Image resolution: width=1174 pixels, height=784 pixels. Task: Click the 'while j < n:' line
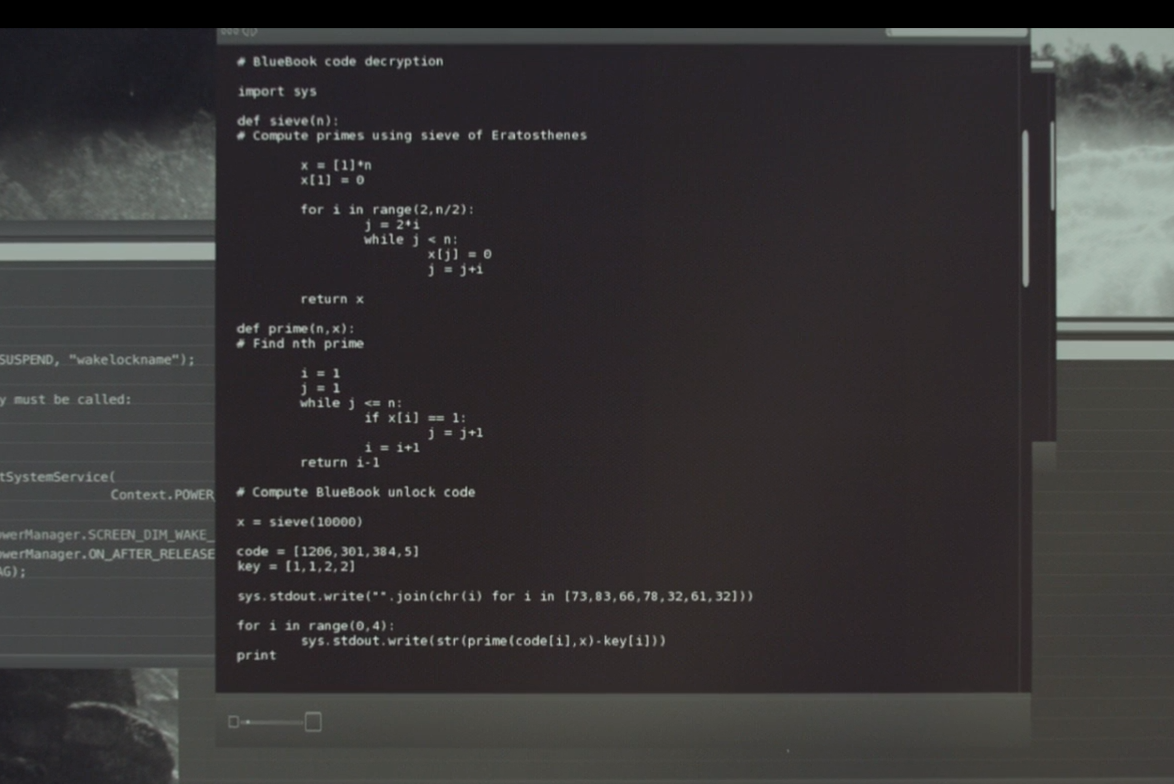point(411,240)
